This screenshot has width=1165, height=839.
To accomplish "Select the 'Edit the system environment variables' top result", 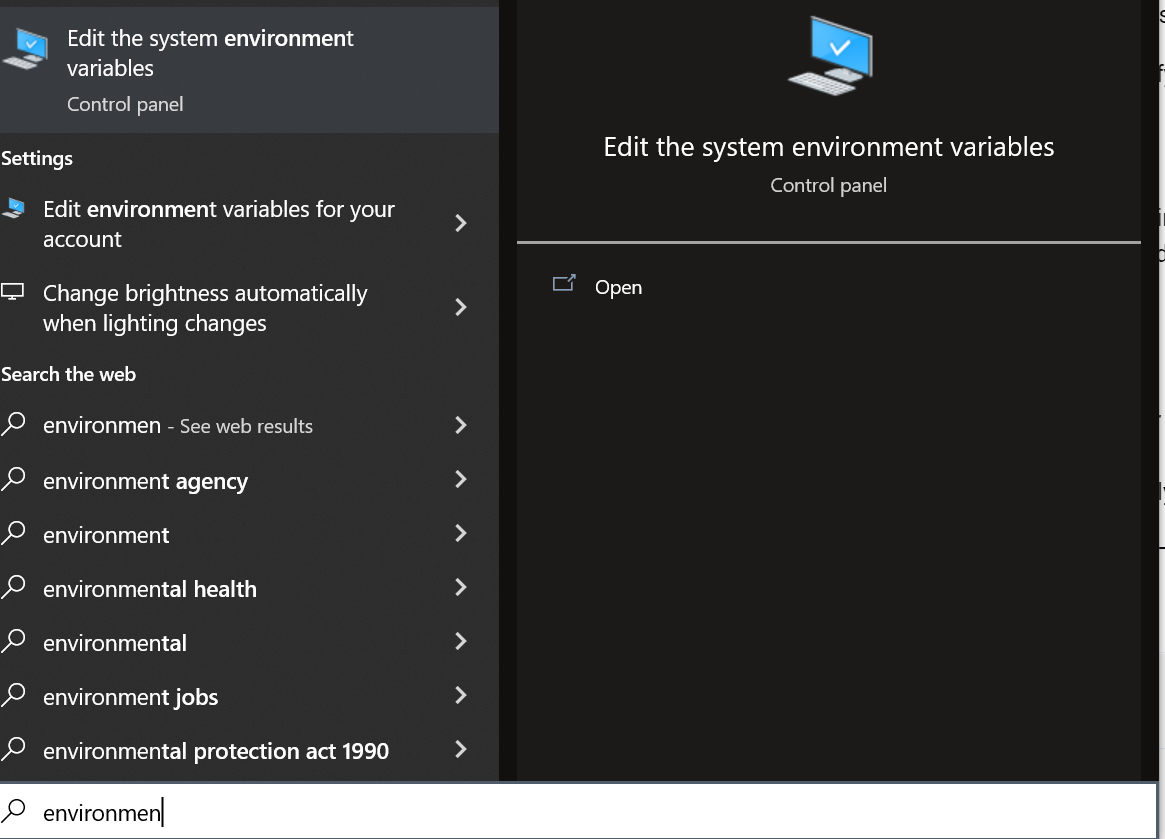I will coord(210,53).
